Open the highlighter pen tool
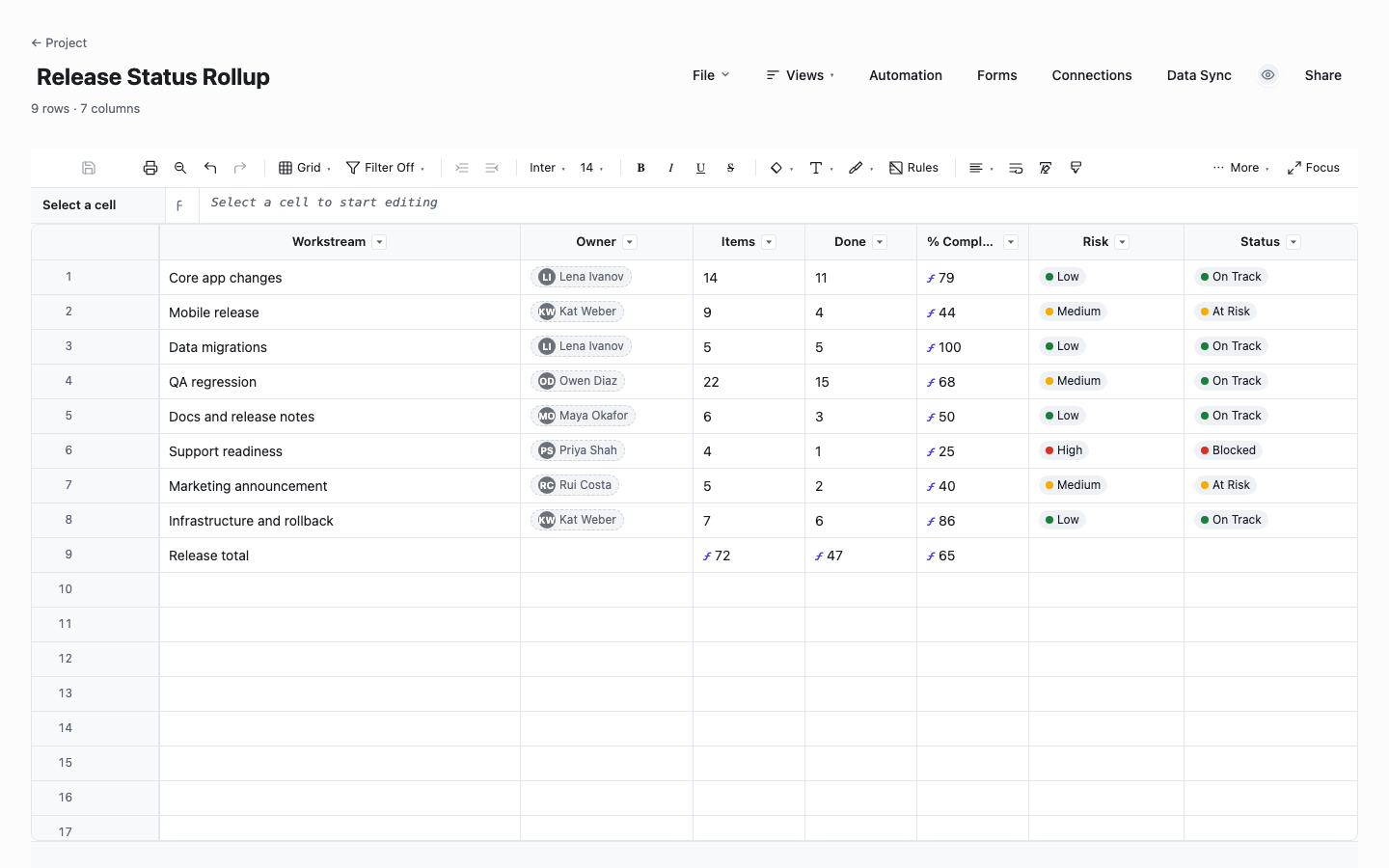Screen dimensions: 1389x868 pyautogui.click(x=860, y=168)
